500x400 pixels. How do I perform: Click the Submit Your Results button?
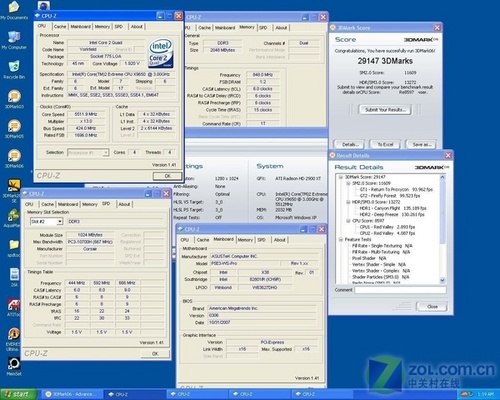385,110
